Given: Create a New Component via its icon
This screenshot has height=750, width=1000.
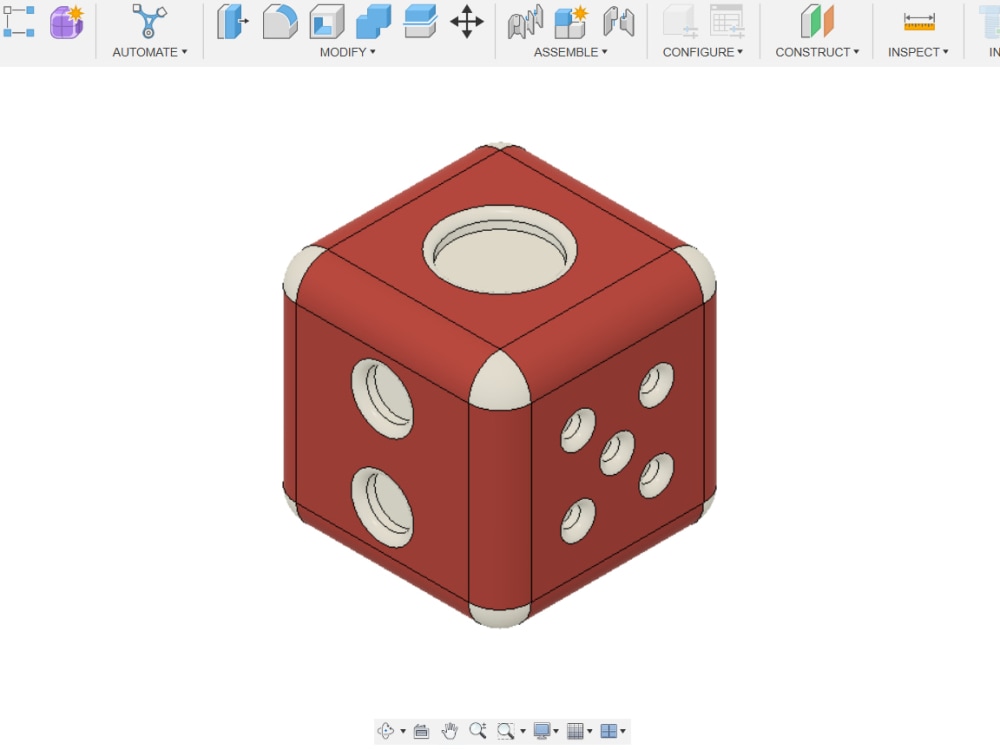Looking at the screenshot, I should pyautogui.click(x=571, y=22).
